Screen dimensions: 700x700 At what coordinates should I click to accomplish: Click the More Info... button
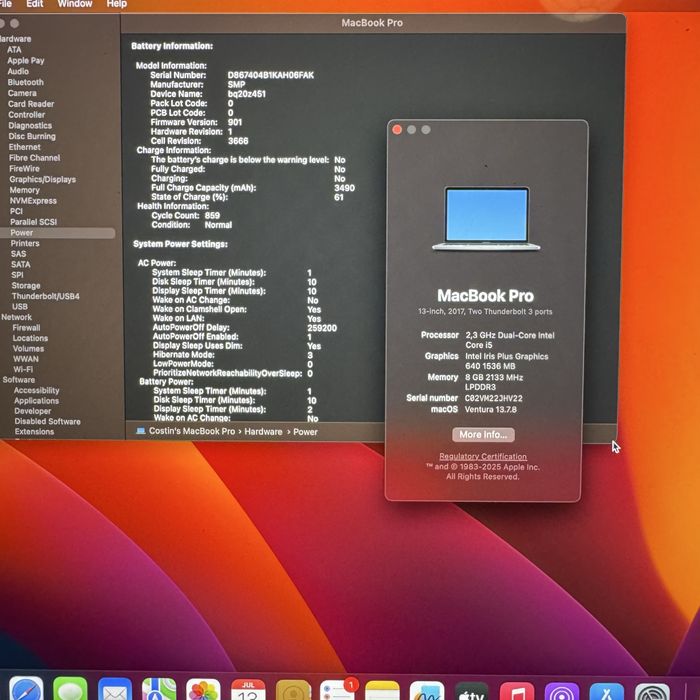[483, 434]
